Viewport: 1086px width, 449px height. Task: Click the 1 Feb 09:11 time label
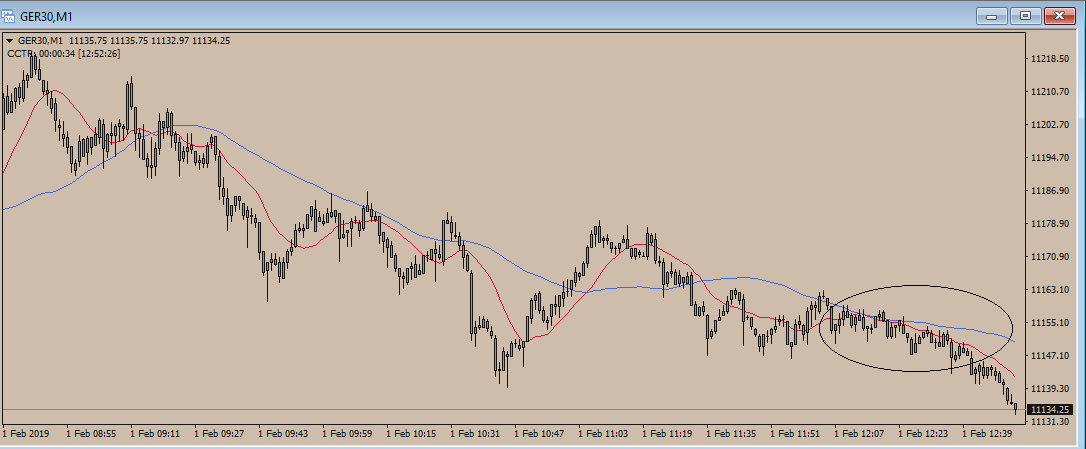tap(155, 434)
